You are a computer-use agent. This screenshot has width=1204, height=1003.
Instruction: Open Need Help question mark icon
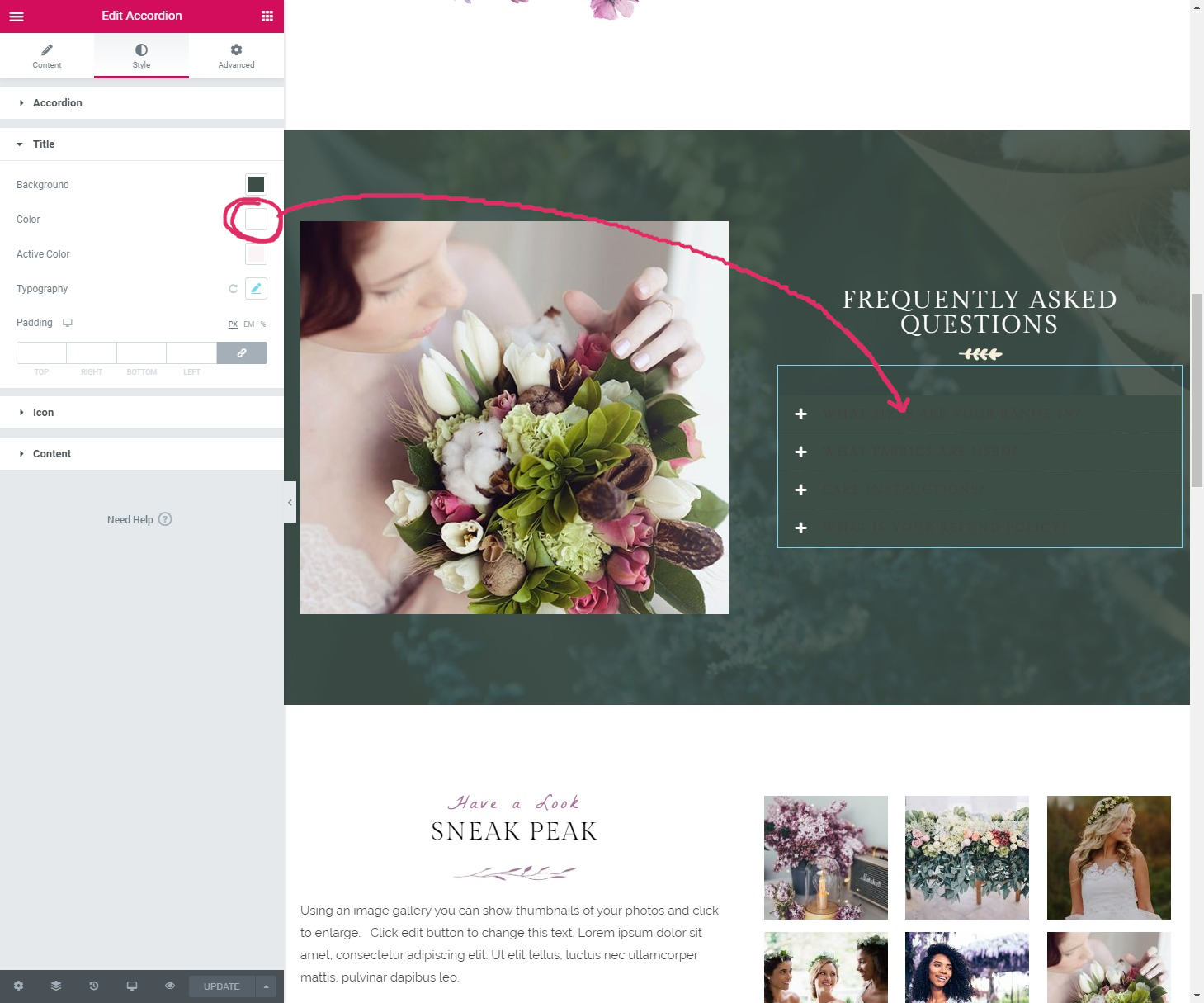165,519
